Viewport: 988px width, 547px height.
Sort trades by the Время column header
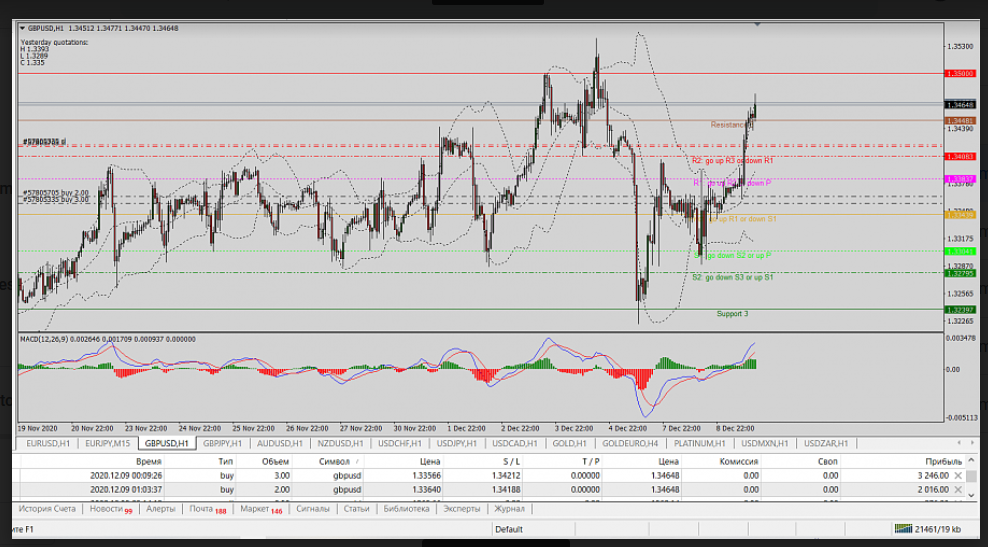[148, 462]
